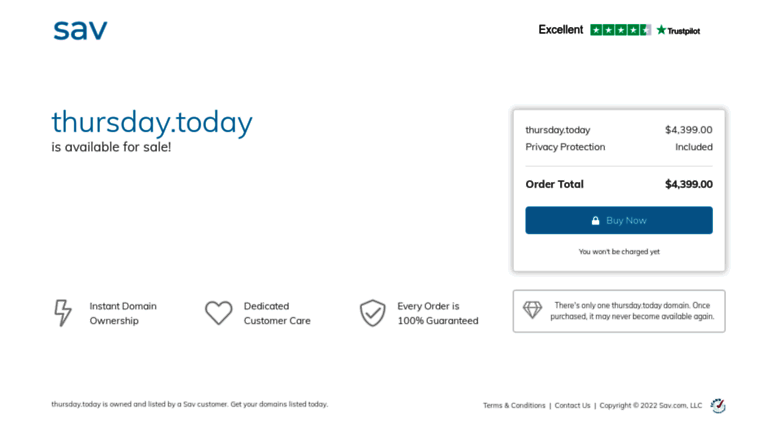Click the Instant Domain Ownership label

[x=123, y=314]
